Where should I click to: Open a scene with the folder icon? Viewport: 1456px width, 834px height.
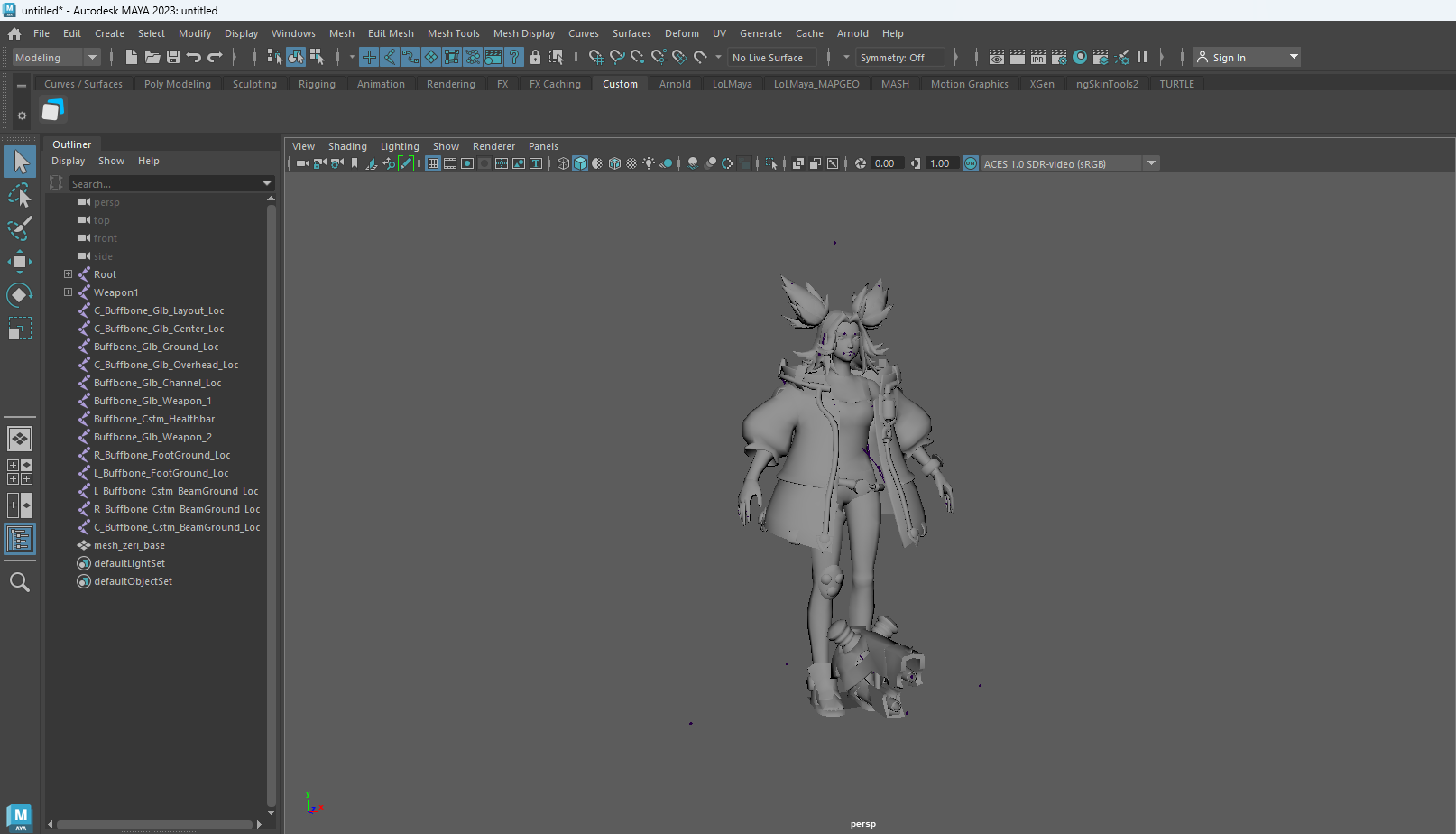pyautogui.click(x=152, y=57)
